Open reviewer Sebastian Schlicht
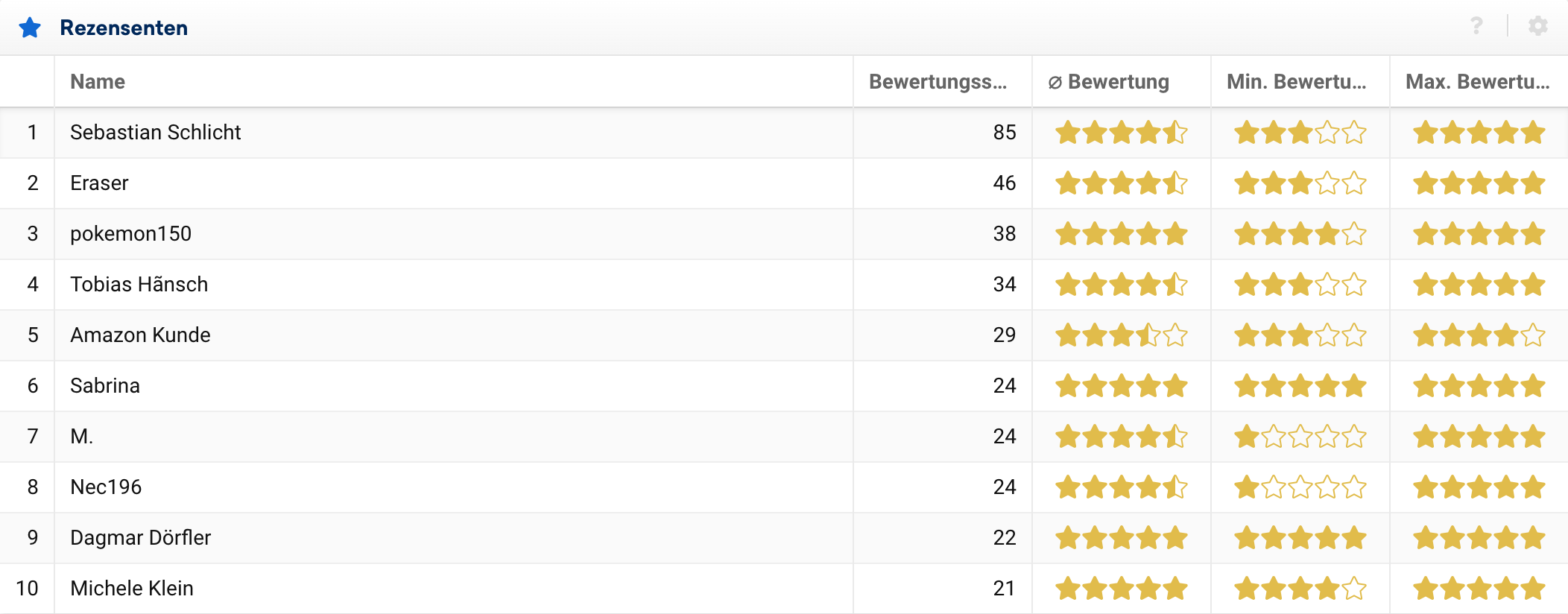This screenshot has width=1568, height=614. point(155,133)
